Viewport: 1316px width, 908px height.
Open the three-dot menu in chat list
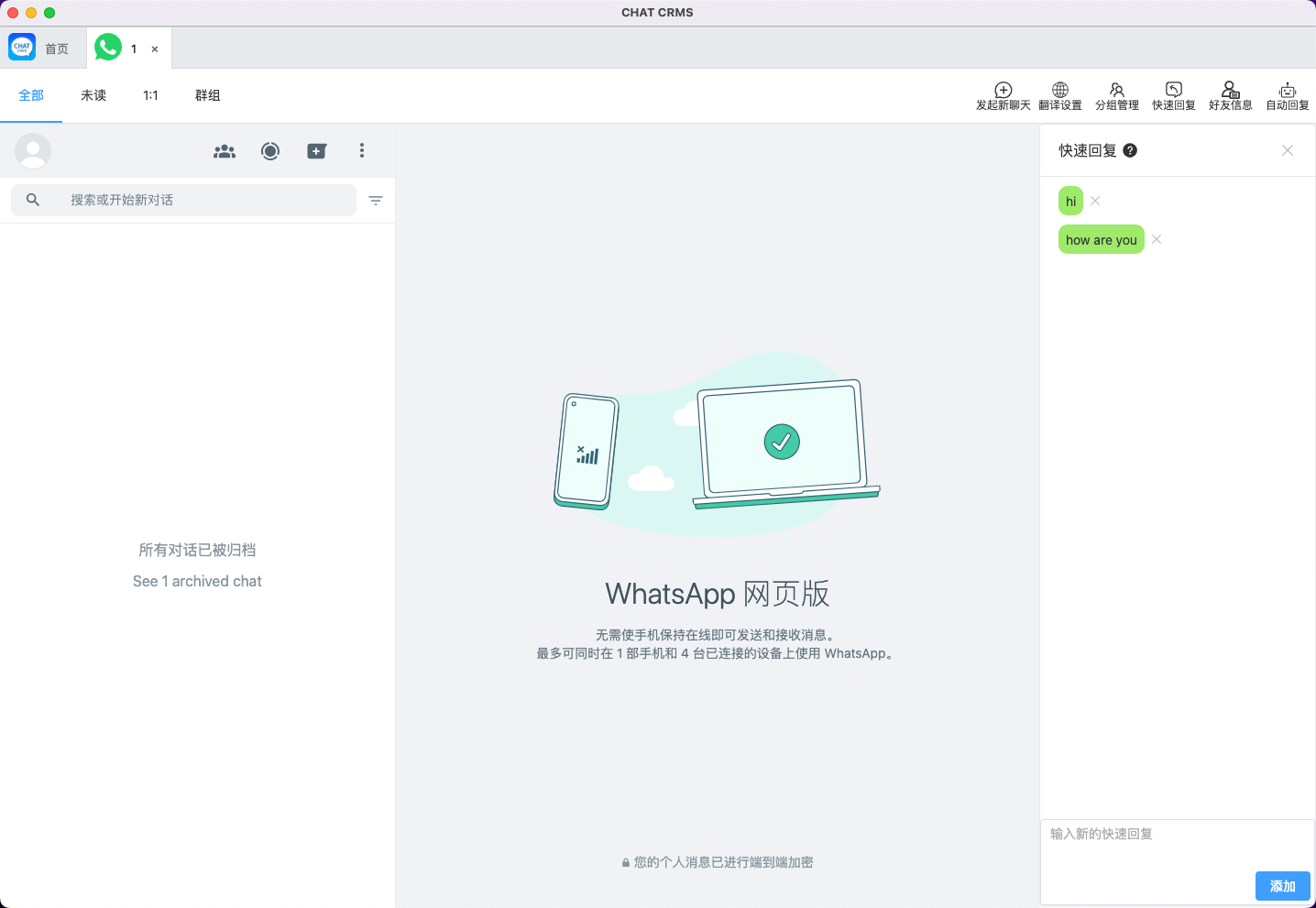click(362, 150)
